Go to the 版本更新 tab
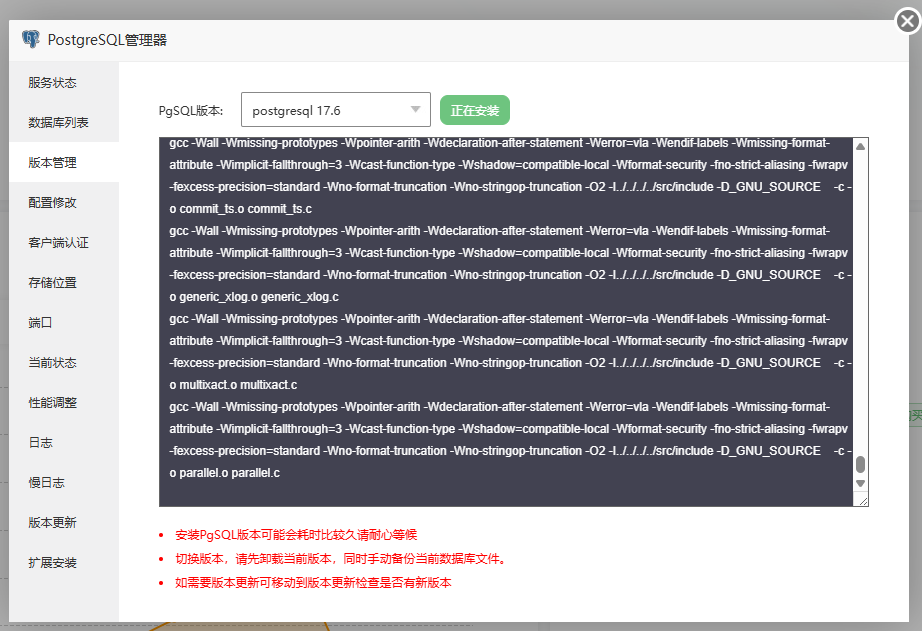Image resolution: width=922 pixels, height=631 pixels. pyautogui.click(x=64, y=523)
